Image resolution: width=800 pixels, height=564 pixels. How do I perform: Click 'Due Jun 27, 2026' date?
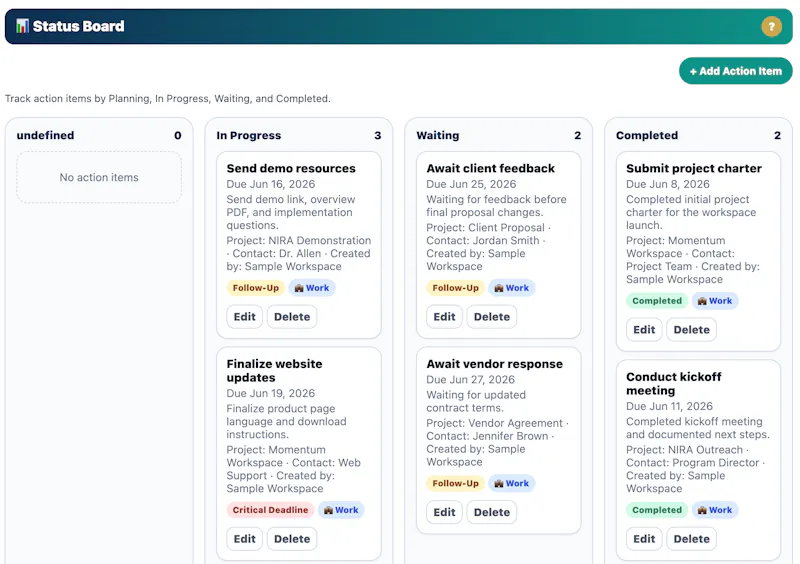[x=470, y=380]
